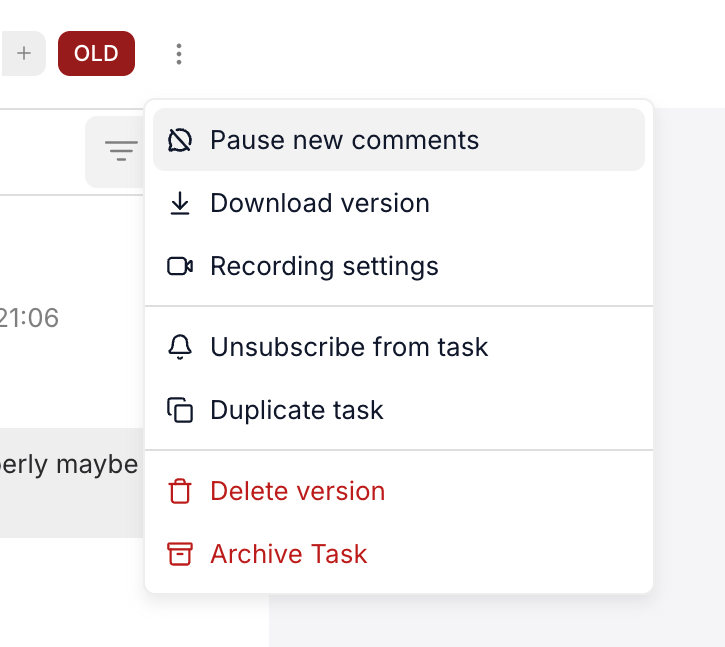Screen dimensions: 725x647
Task: Choose Archive Task from the menu
Action: [x=288, y=554]
